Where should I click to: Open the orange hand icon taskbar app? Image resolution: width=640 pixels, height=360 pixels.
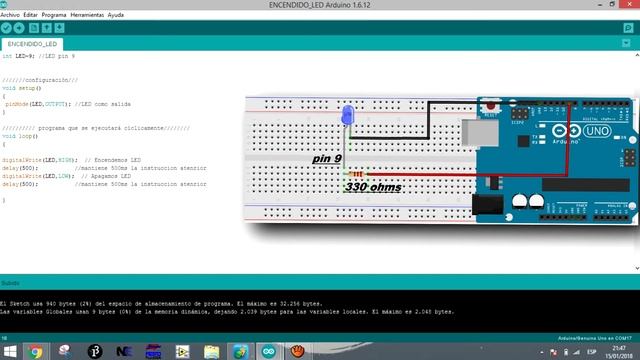point(298,351)
